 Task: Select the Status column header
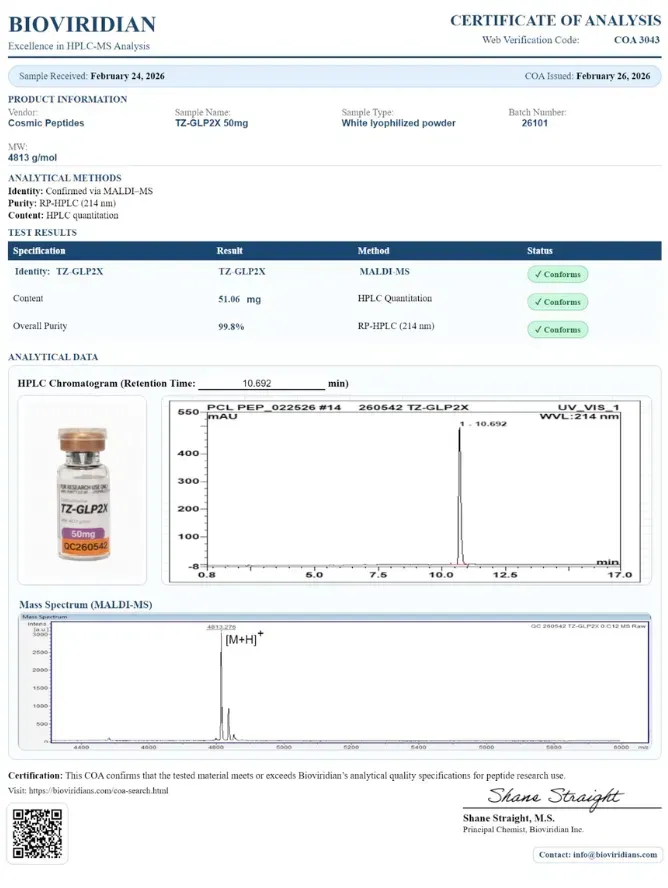click(539, 251)
